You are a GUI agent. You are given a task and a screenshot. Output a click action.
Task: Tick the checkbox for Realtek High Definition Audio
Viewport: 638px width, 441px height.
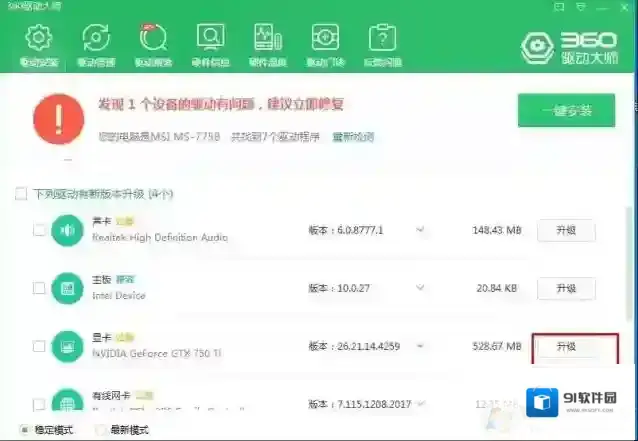click(39, 231)
